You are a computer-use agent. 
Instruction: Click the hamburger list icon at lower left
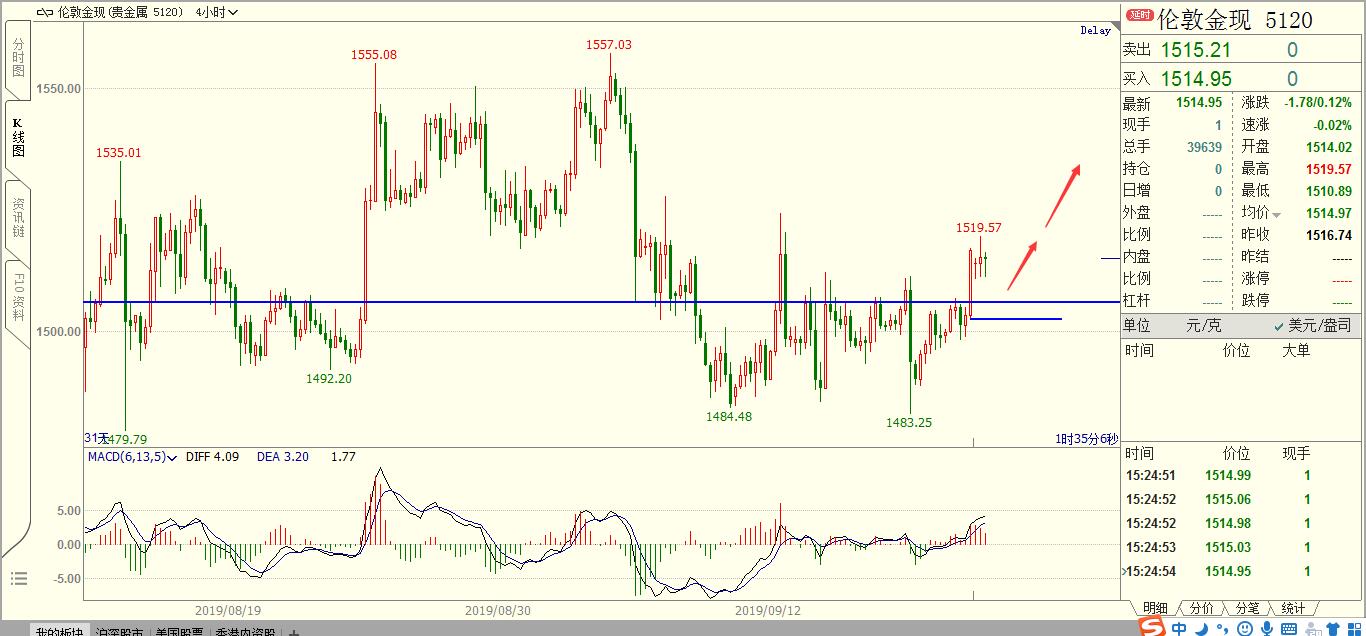(19, 578)
